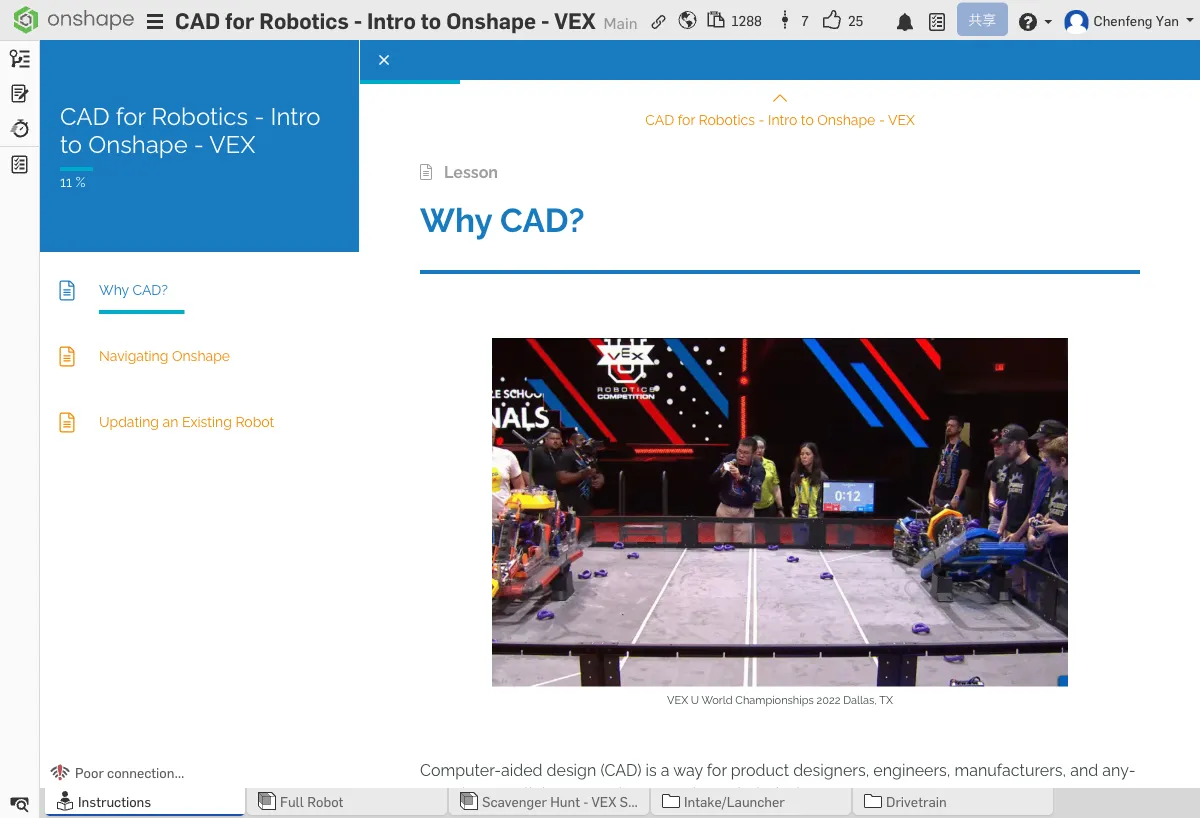
Task: Click the edit/notes icon in the left sidebar
Action: (19, 93)
